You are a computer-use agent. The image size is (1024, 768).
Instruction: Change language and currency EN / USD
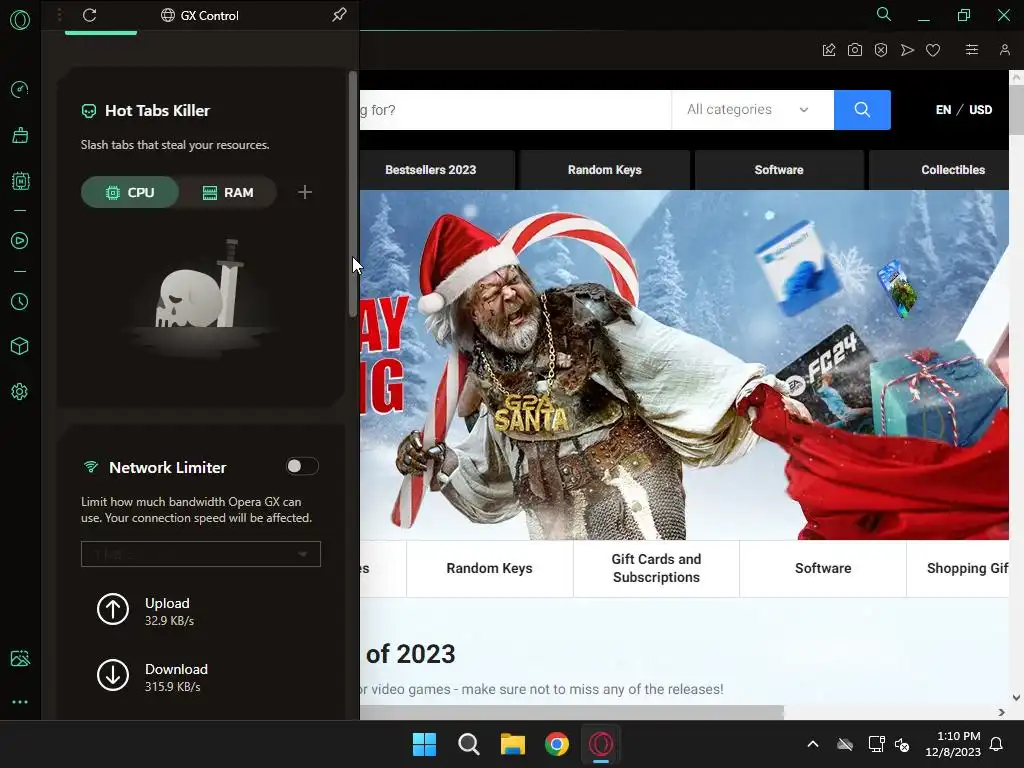(964, 110)
